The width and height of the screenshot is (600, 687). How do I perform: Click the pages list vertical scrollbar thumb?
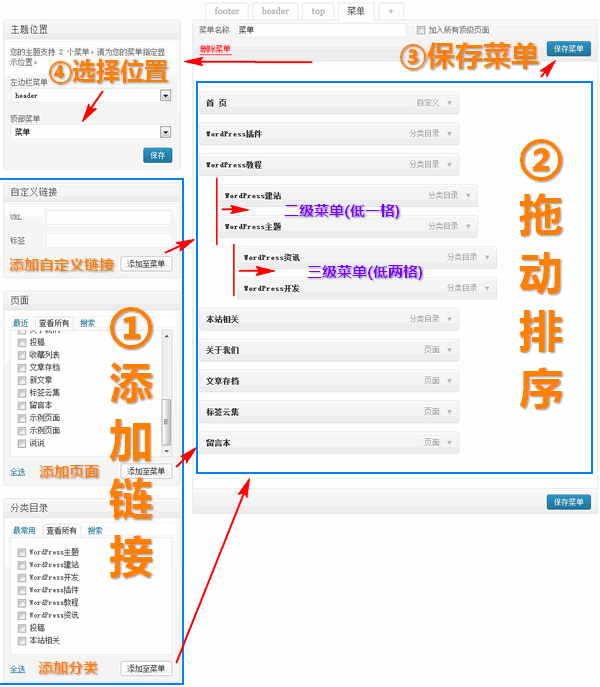coord(167,422)
